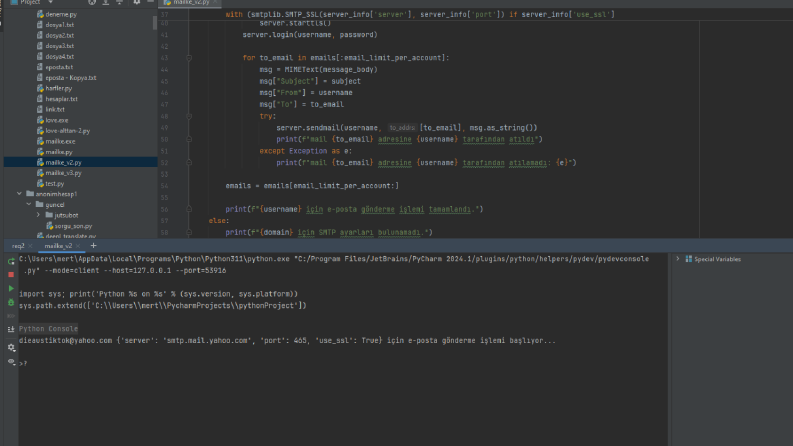Fold the try block at line 48
793x446 pixels.
189,116
